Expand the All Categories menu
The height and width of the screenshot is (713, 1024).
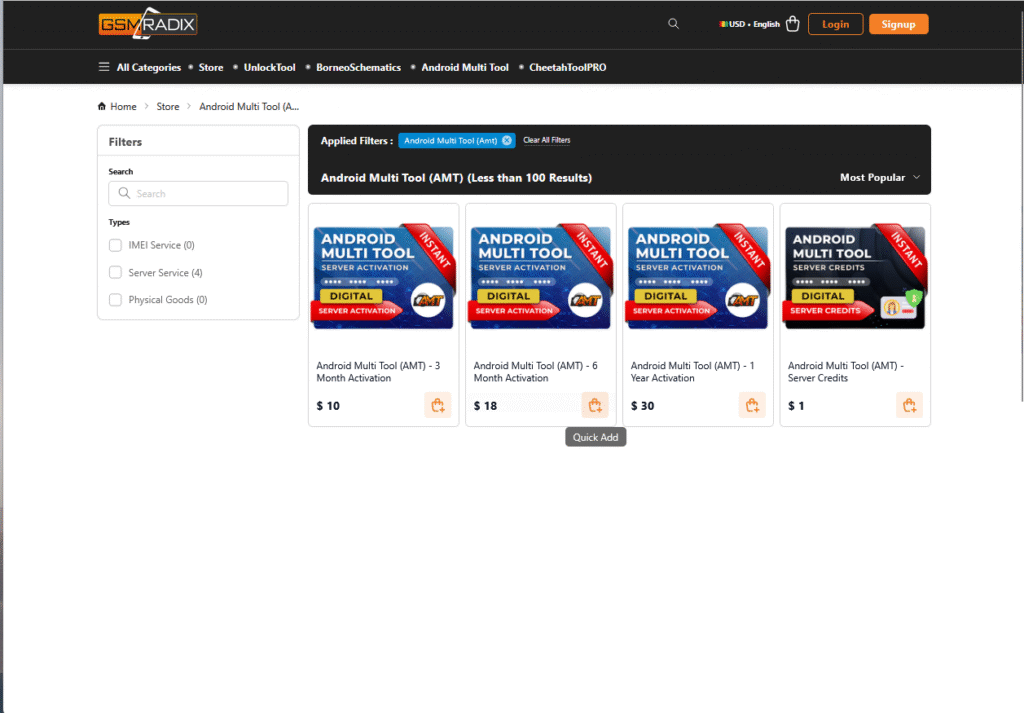[139, 68]
